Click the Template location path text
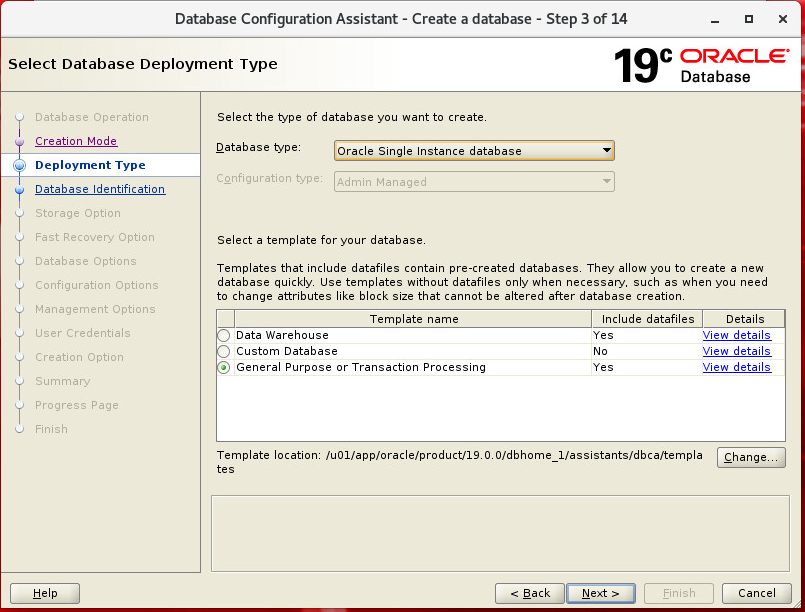This screenshot has width=805, height=612. [x=459, y=462]
